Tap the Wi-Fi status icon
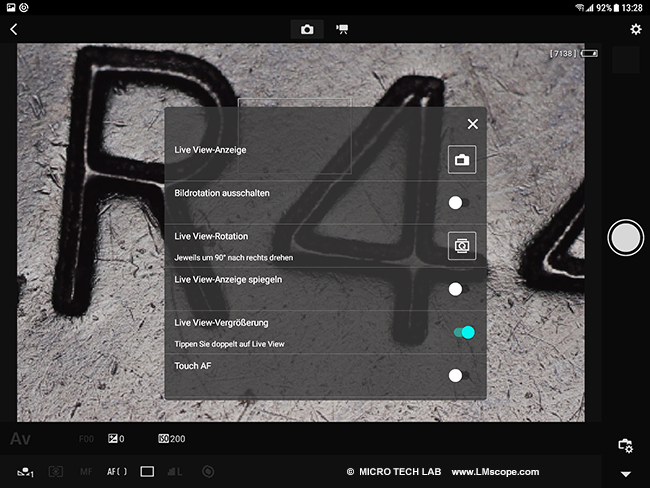This screenshot has width=650, height=488. [x=580, y=7]
